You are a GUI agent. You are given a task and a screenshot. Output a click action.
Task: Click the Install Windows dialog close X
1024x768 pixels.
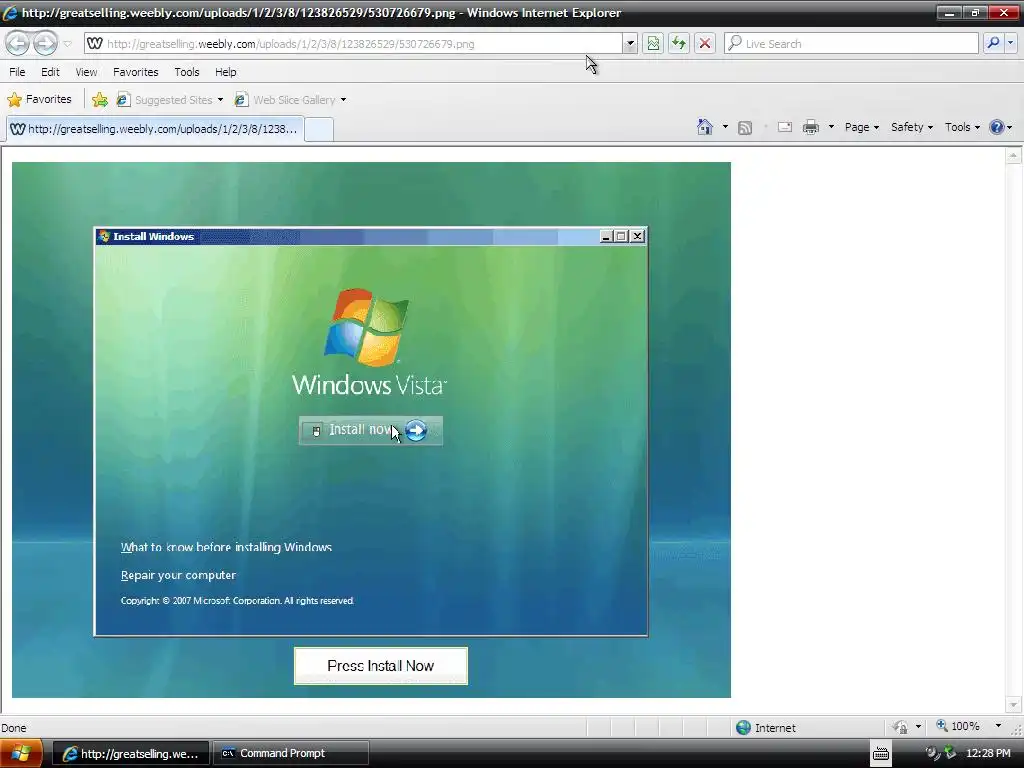click(x=637, y=236)
